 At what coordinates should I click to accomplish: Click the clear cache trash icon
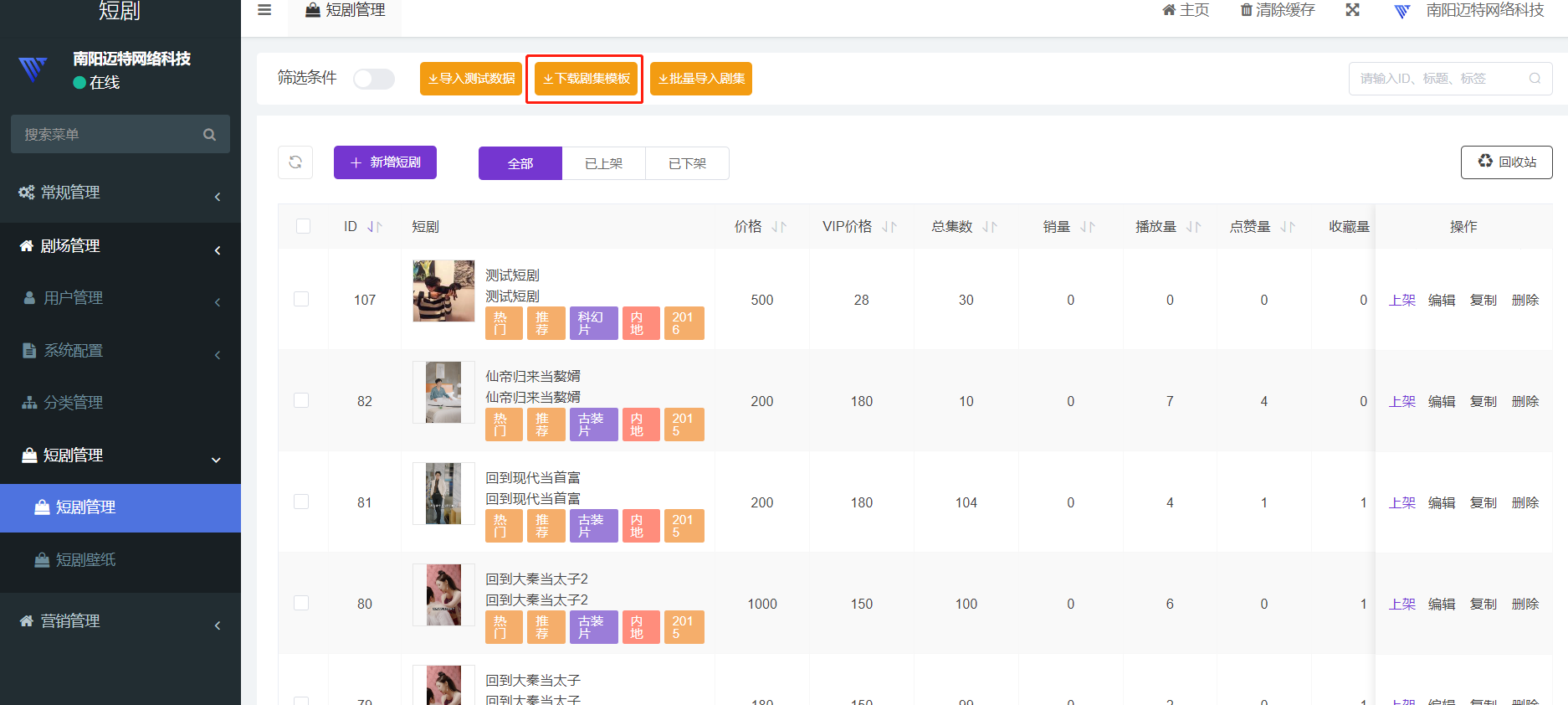pos(1246,10)
